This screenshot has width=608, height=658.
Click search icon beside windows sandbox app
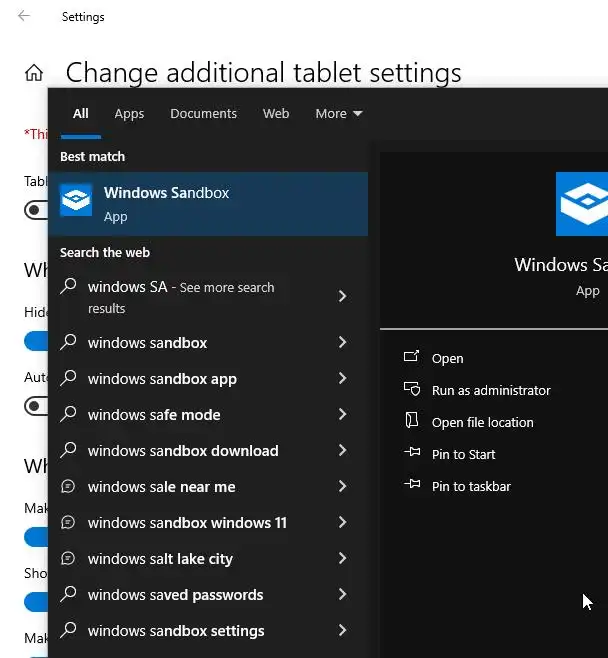pos(68,378)
